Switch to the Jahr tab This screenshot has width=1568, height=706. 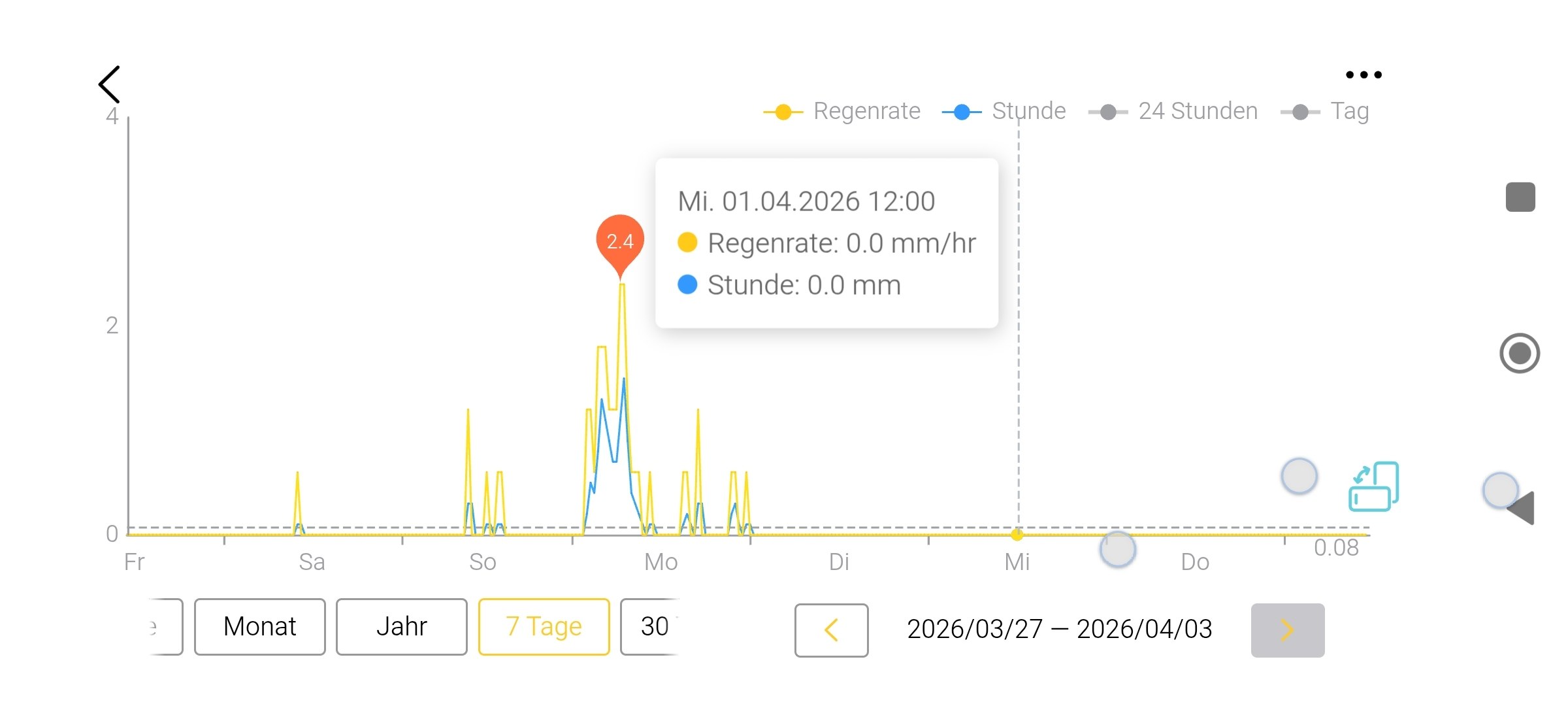click(x=401, y=626)
